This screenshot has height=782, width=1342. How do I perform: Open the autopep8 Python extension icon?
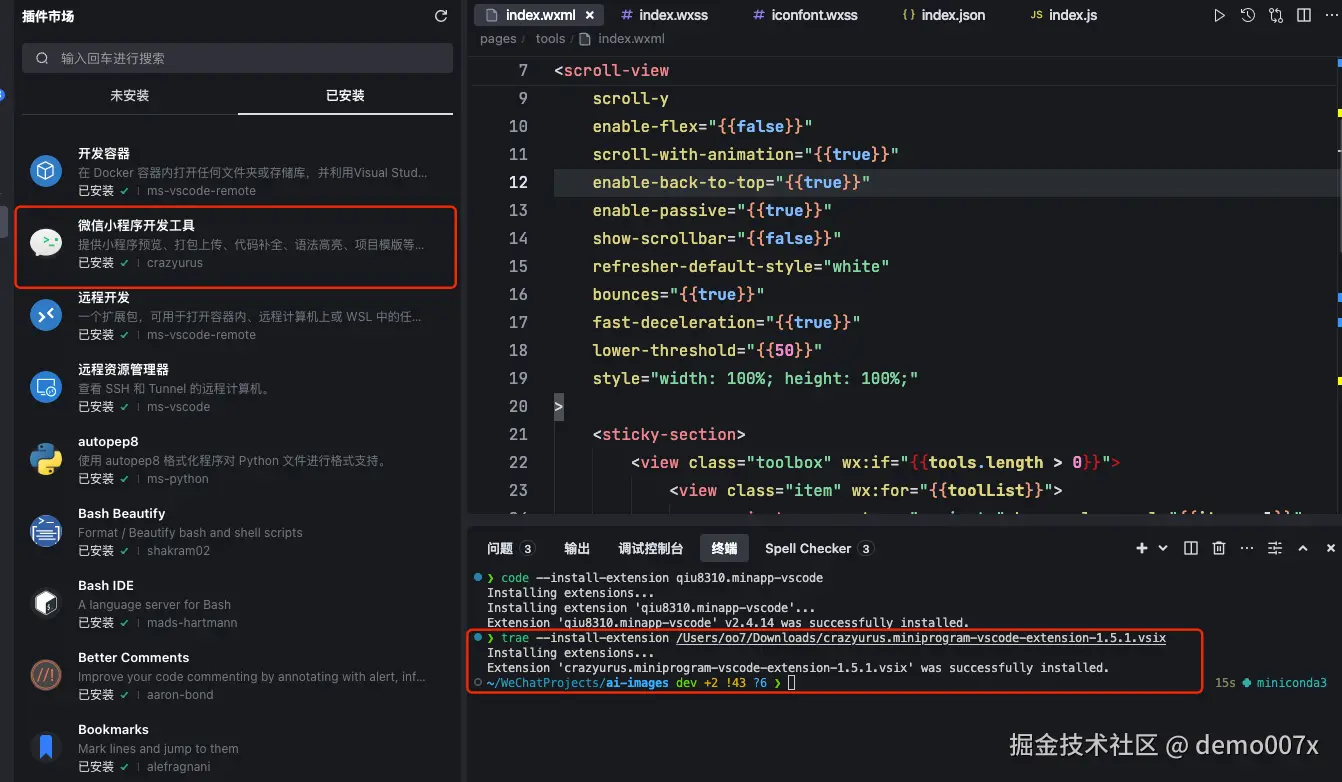point(45,460)
